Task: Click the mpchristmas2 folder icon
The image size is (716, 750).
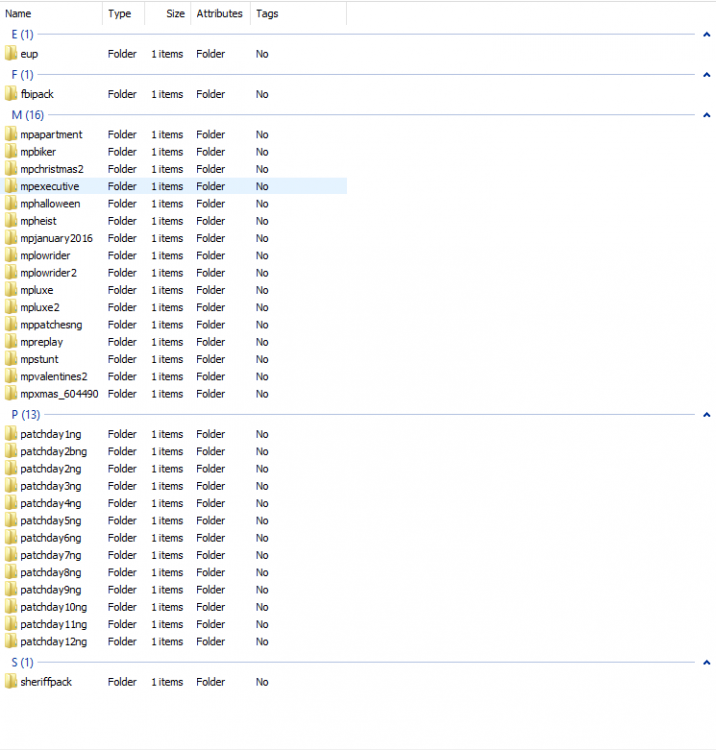Action: (x=11, y=168)
